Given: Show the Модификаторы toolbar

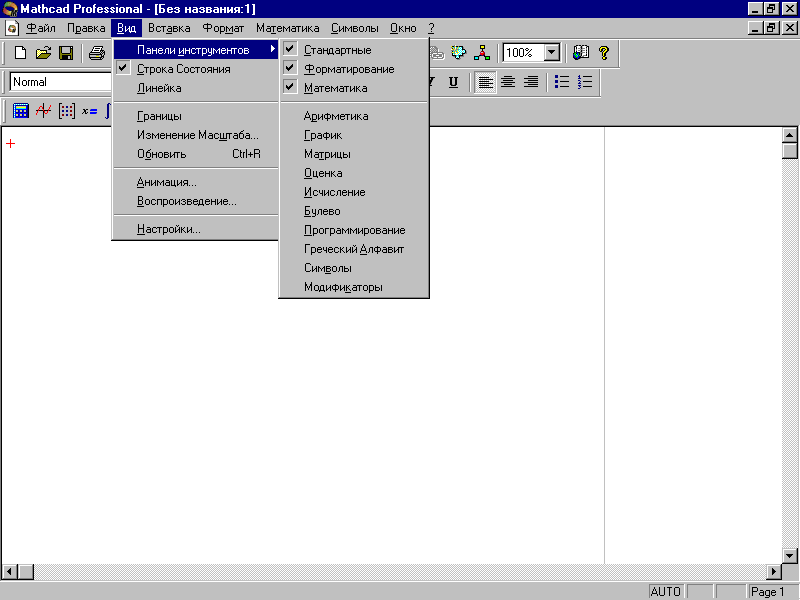Looking at the screenshot, I should (354, 287).
